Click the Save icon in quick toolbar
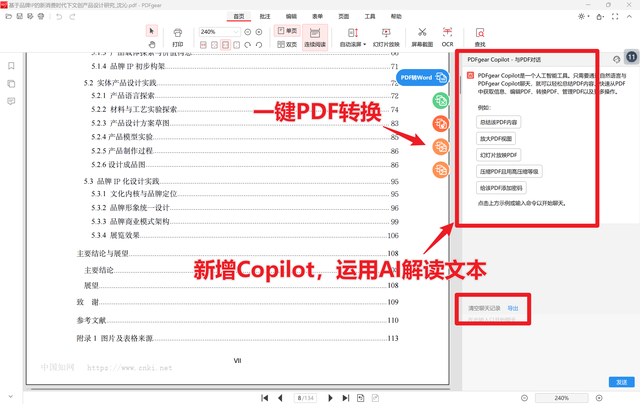Screen dimensions: 640x404 [x=20, y=16]
